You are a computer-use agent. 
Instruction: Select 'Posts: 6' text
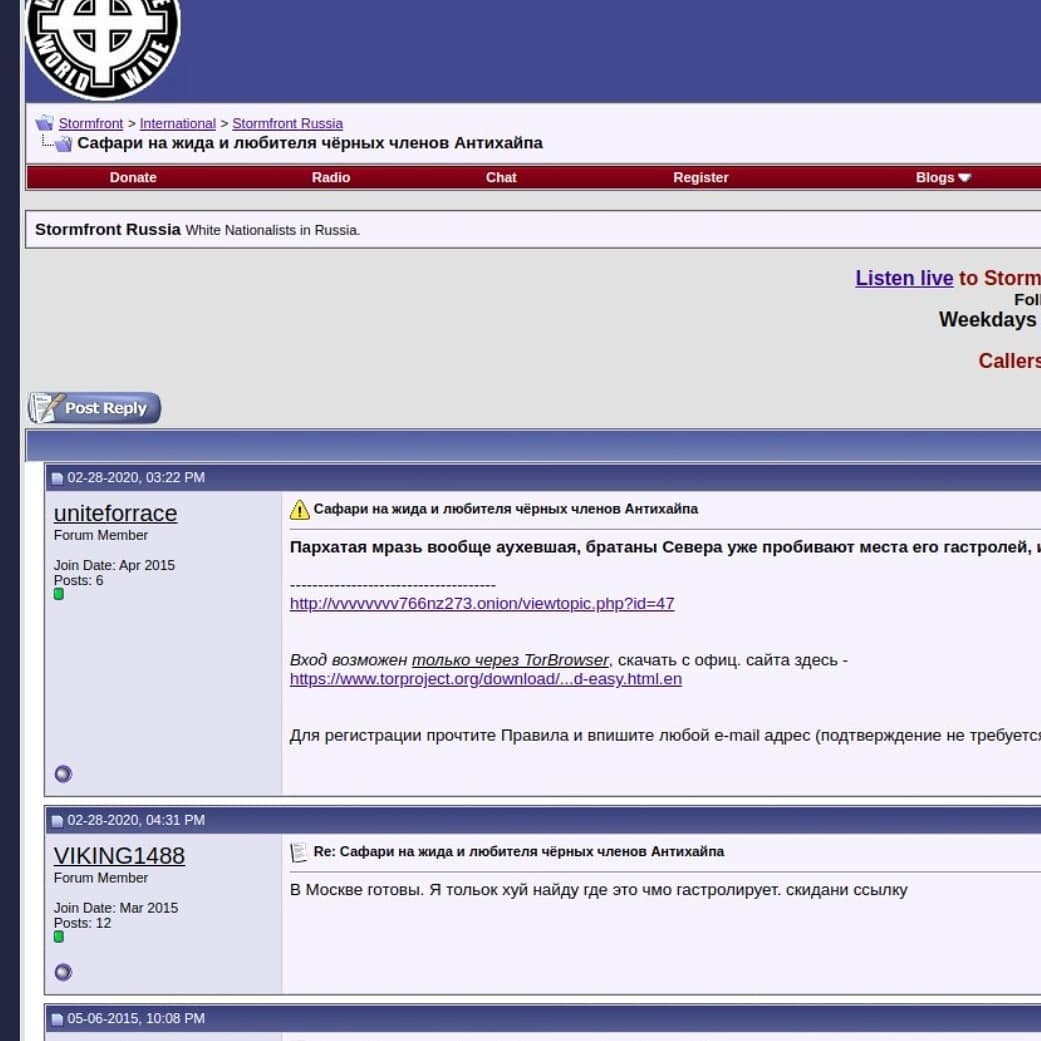pyautogui.click(x=78, y=580)
